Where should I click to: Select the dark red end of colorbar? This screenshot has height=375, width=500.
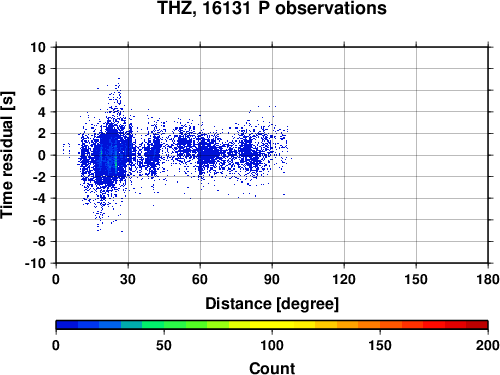pos(477,325)
